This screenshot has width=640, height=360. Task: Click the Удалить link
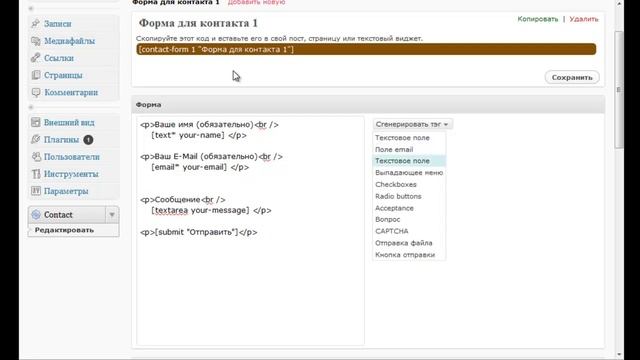click(584, 19)
